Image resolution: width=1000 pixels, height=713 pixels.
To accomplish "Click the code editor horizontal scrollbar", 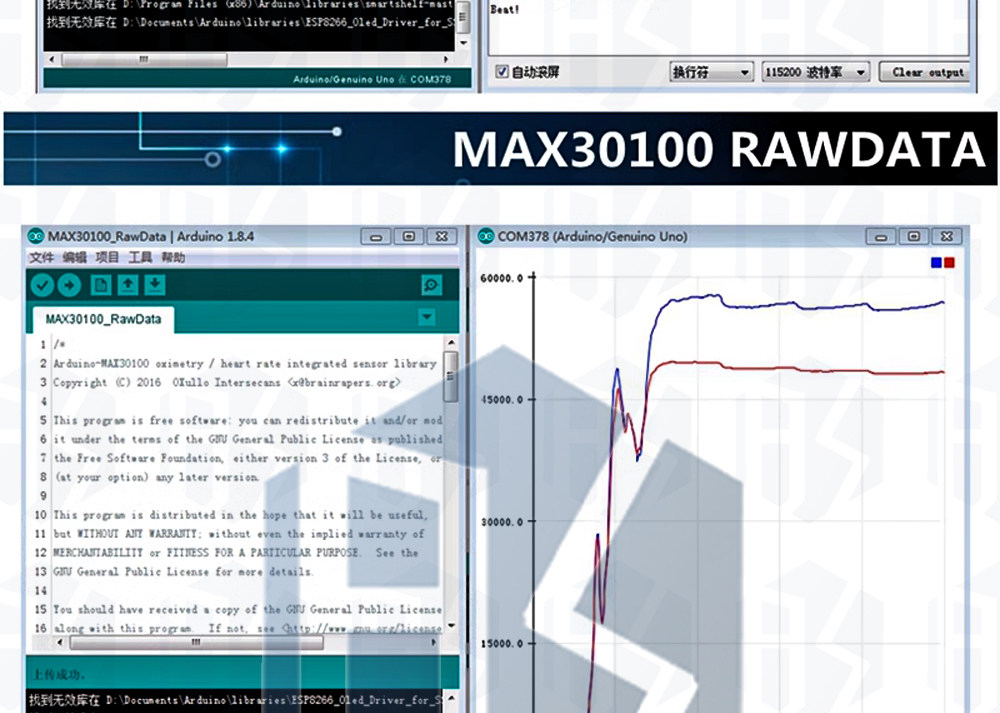I will (244, 642).
